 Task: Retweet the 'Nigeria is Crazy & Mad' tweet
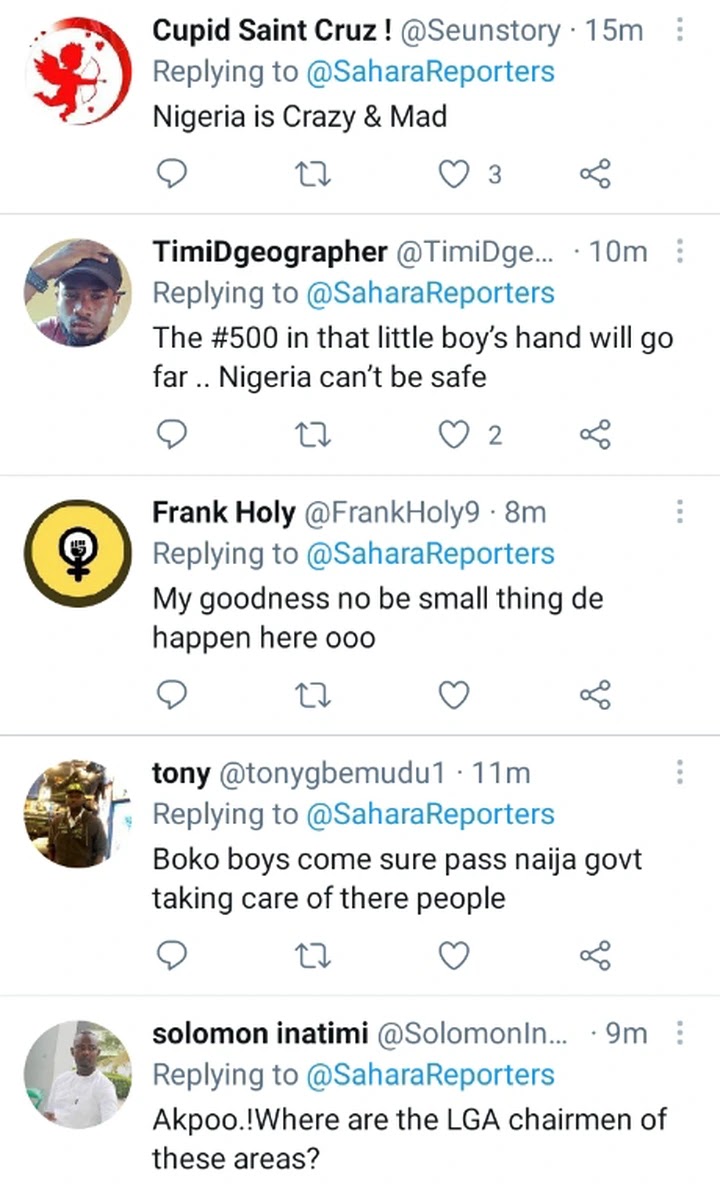(312, 174)
